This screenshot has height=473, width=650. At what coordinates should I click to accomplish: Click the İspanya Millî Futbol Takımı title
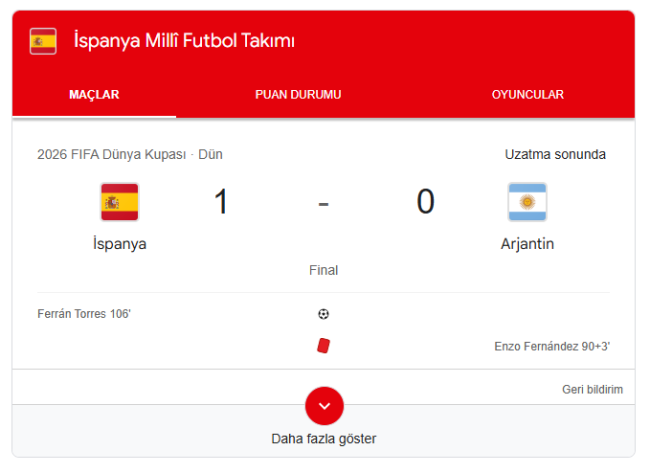click(x=184, y=41)
